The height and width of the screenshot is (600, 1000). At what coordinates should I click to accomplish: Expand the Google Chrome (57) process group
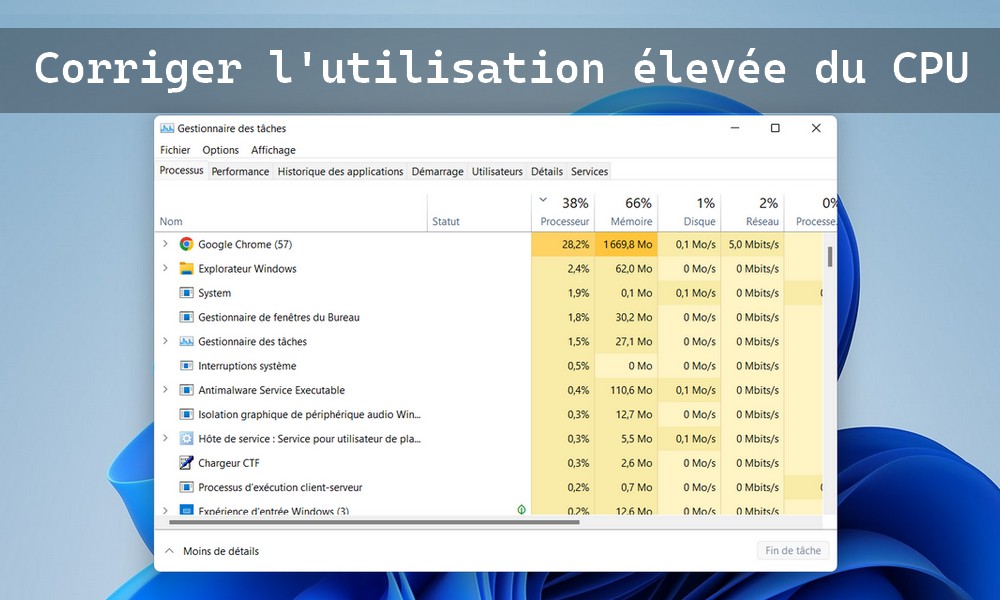tap(166, 243)
